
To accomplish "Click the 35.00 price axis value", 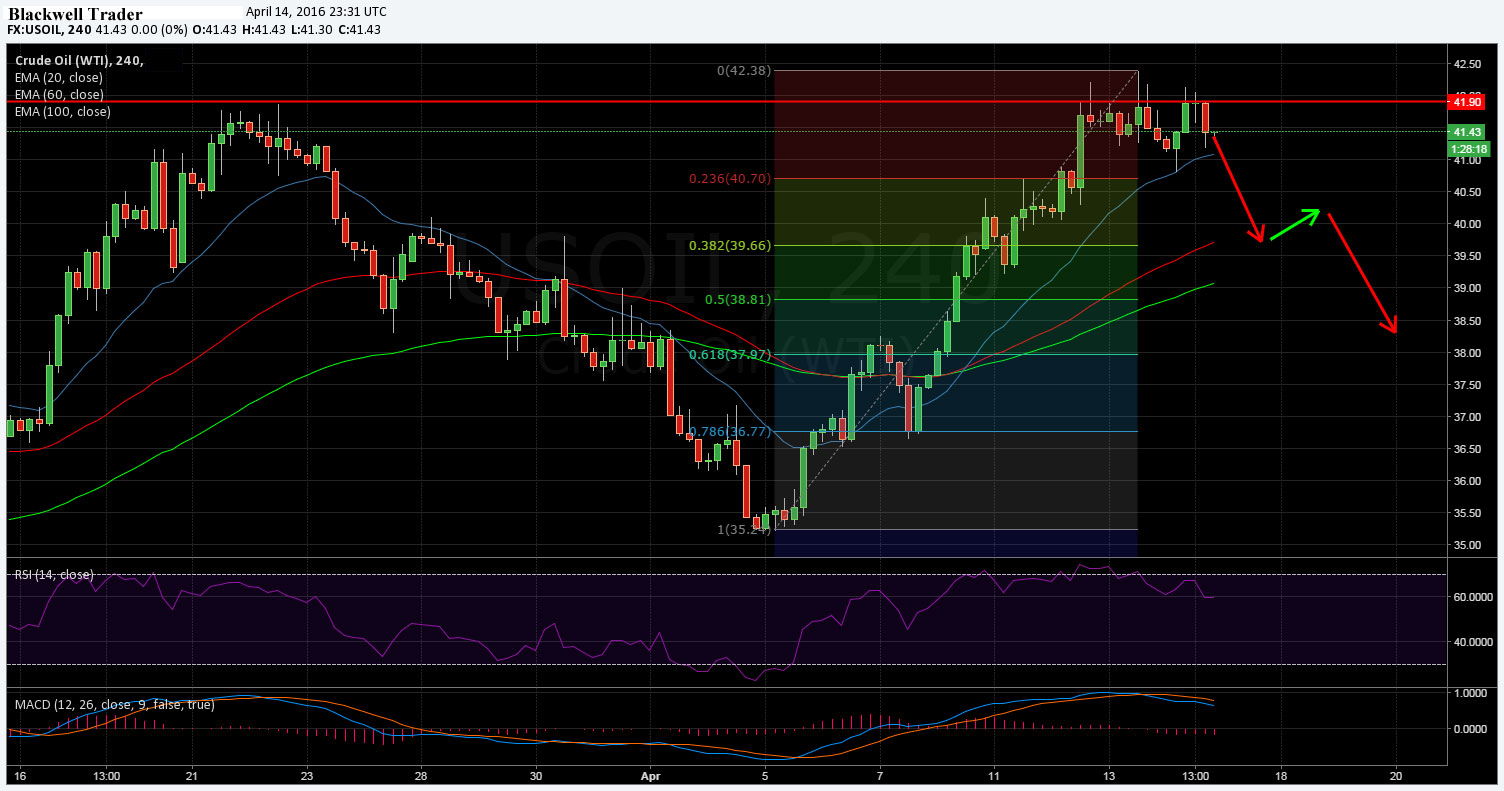I will 1467,545.
